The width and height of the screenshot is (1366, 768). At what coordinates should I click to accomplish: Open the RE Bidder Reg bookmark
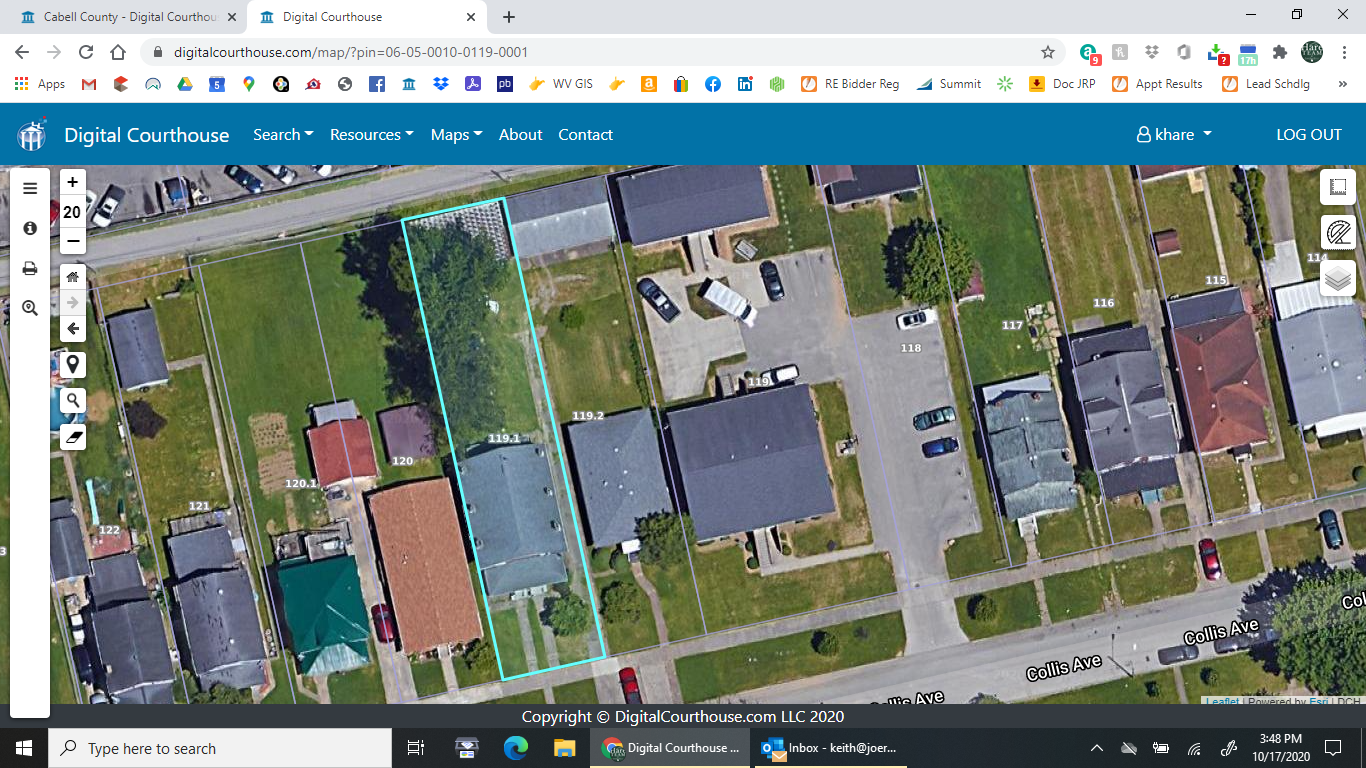tap(850, 84)
